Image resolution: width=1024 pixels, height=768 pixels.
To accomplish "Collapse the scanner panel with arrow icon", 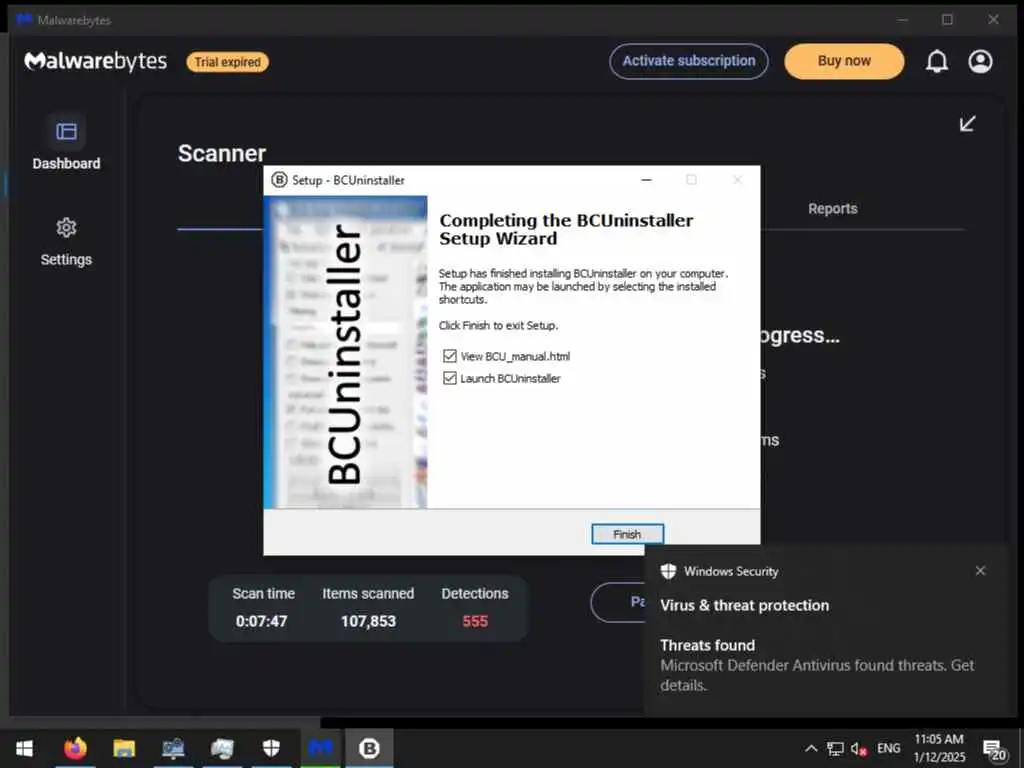I will 967,123.
